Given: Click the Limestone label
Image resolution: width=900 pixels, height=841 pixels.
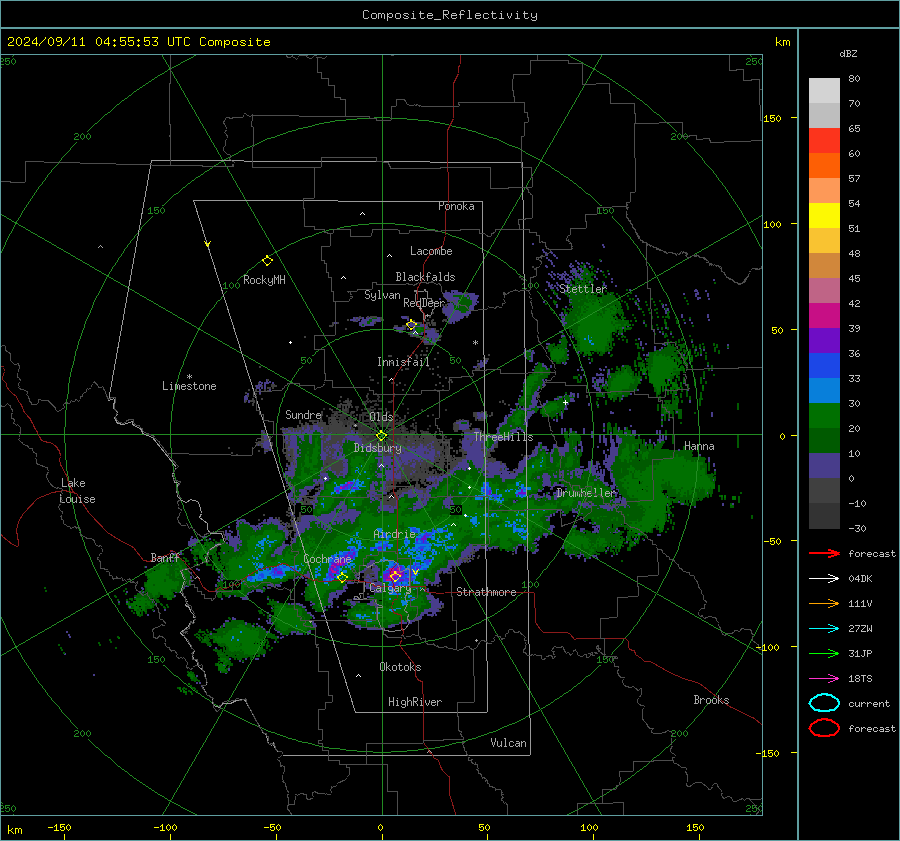Looking at the screenshot, I should pos(189,386).
